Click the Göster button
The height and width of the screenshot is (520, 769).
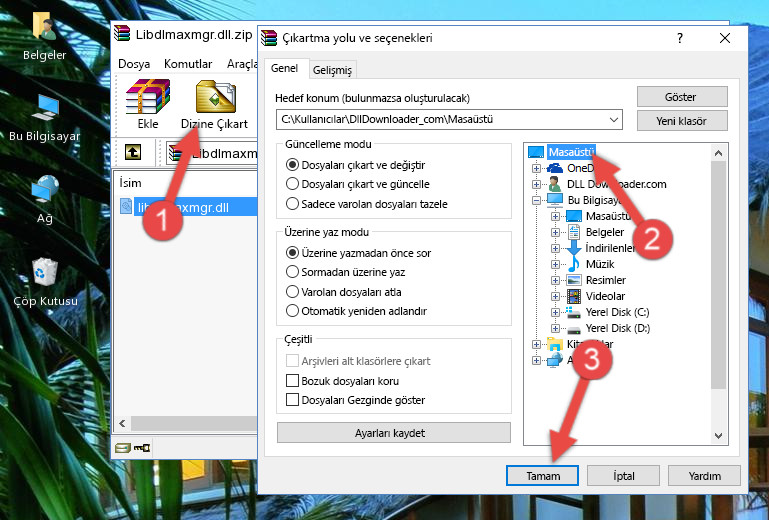(682, 97)
